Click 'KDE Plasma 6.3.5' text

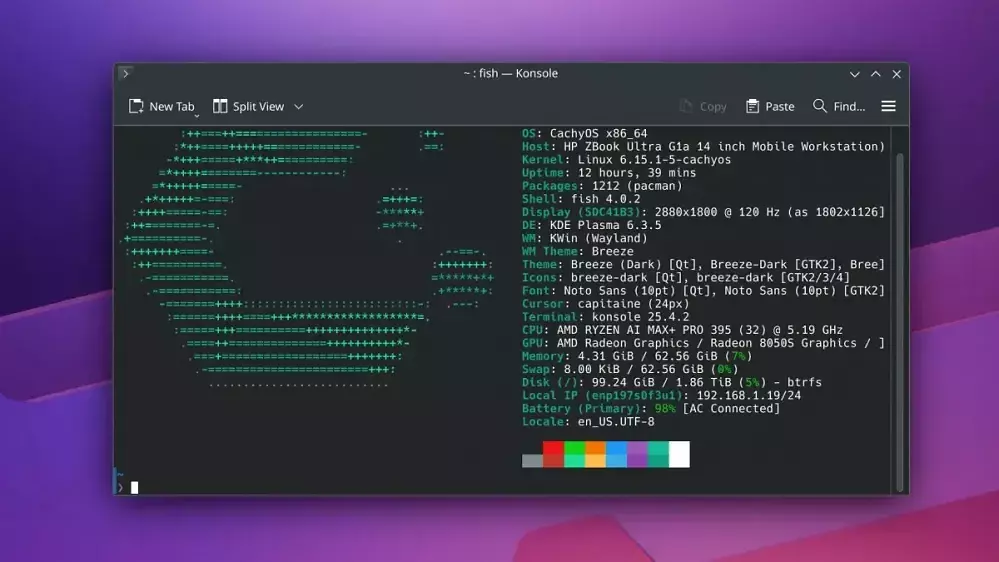coord(606,225)
